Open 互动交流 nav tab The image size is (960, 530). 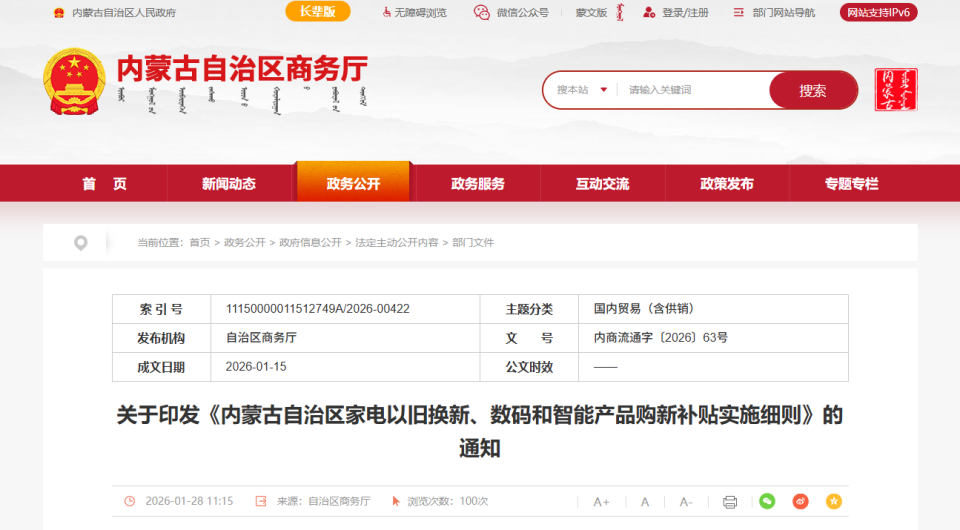pos(602,184)
